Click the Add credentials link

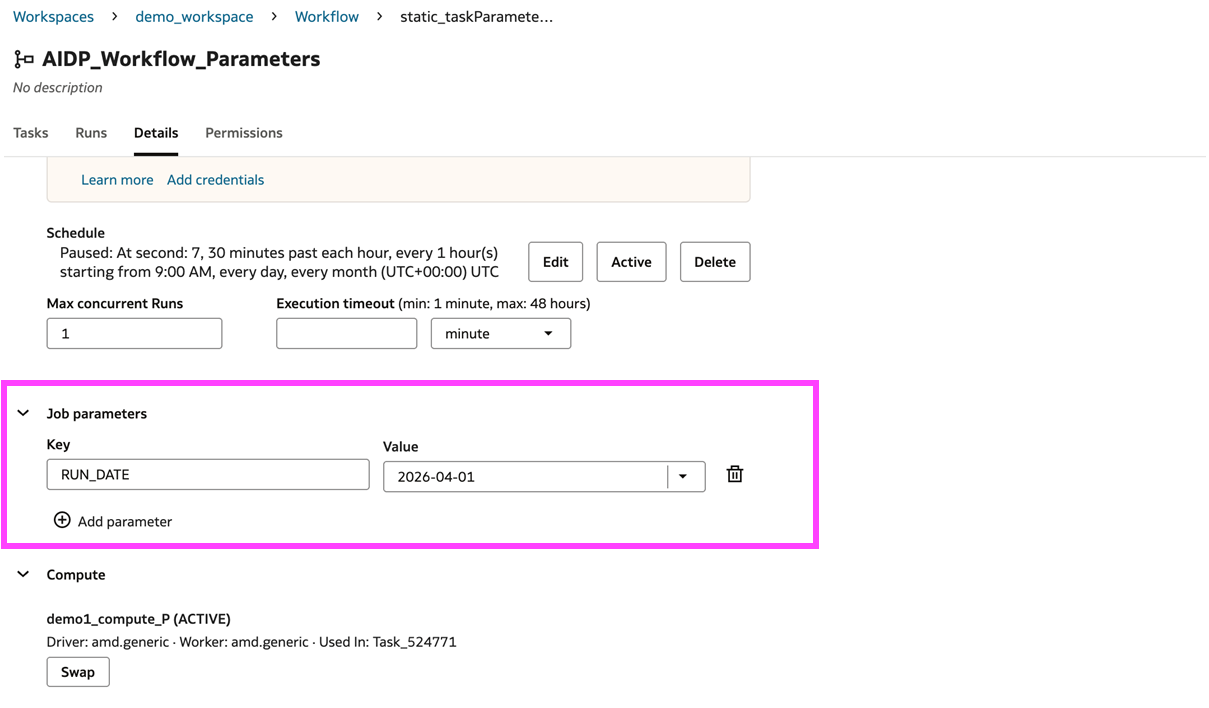(215, 180)
